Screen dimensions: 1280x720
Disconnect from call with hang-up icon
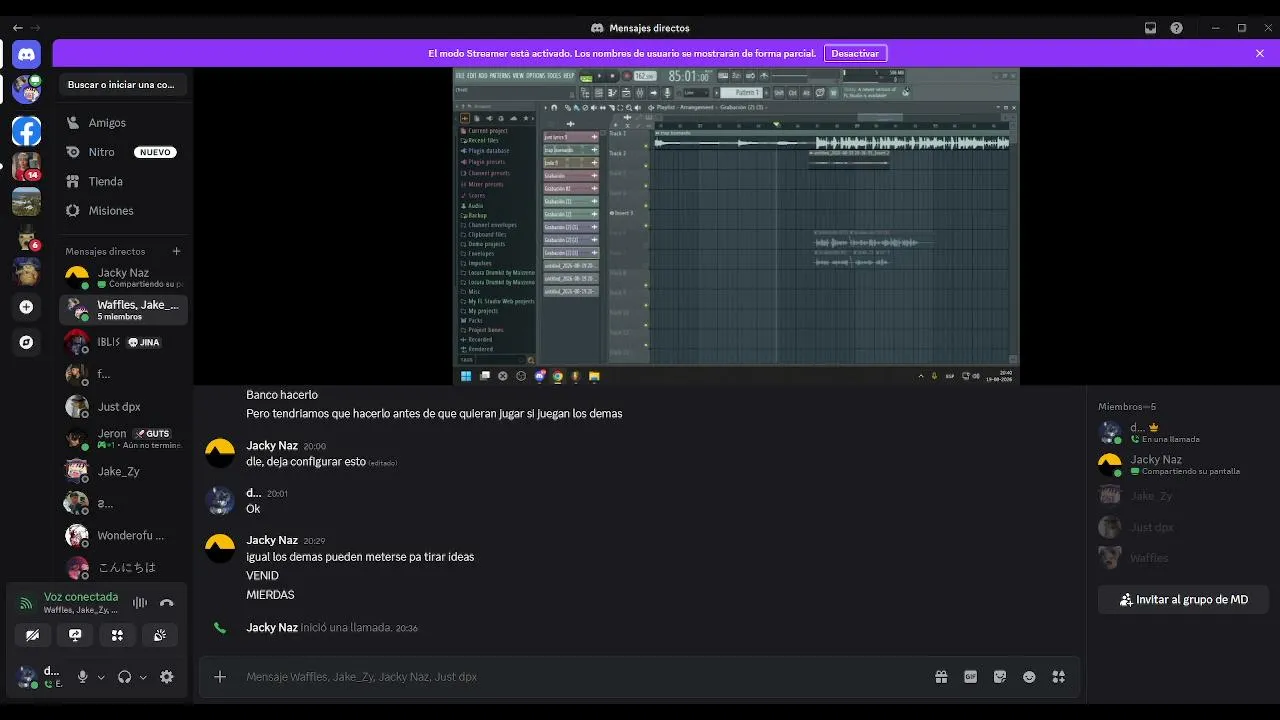pos(167,603)
